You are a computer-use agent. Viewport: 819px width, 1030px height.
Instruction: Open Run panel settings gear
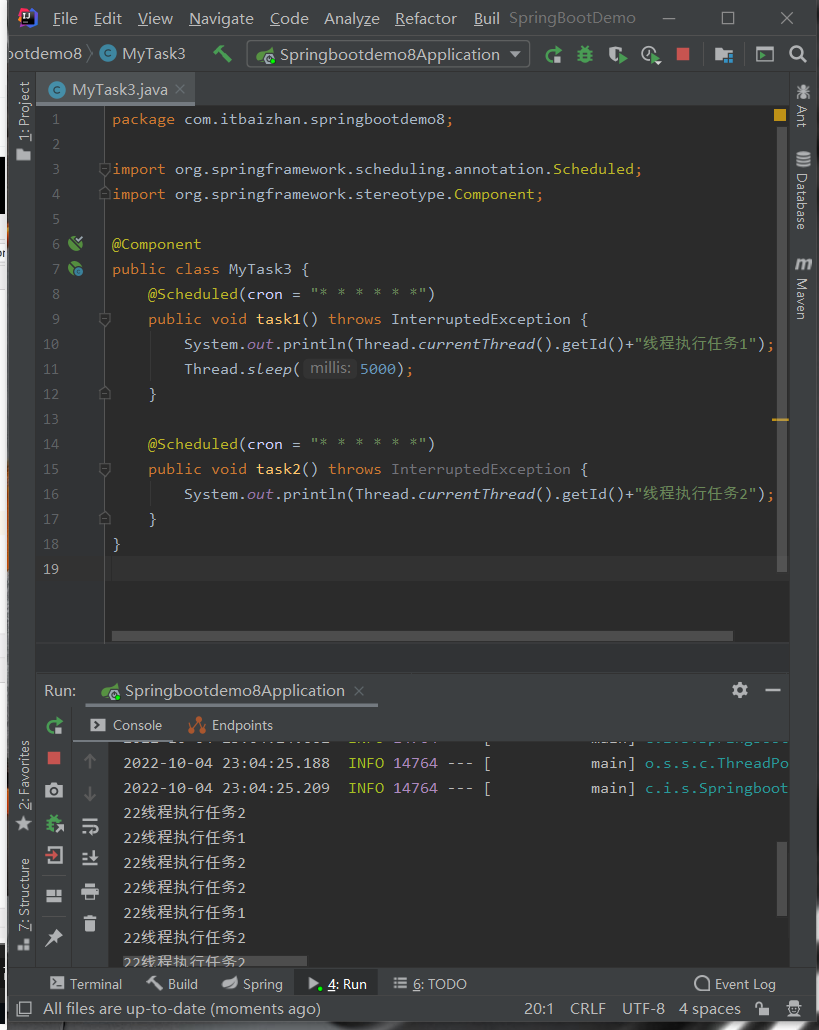coord(740,690)
